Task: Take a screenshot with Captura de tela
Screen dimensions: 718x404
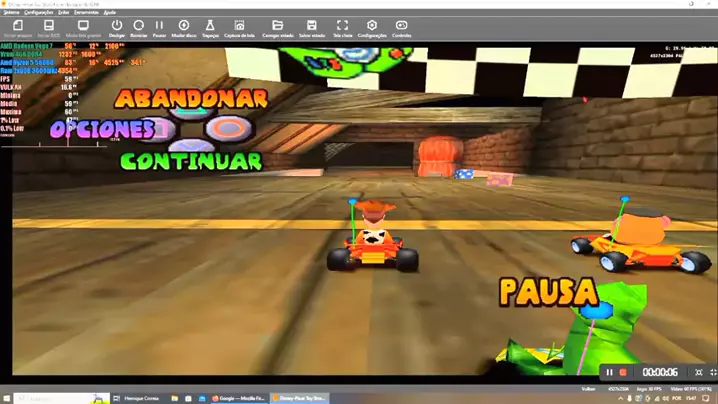Action: tap(239, 26)
